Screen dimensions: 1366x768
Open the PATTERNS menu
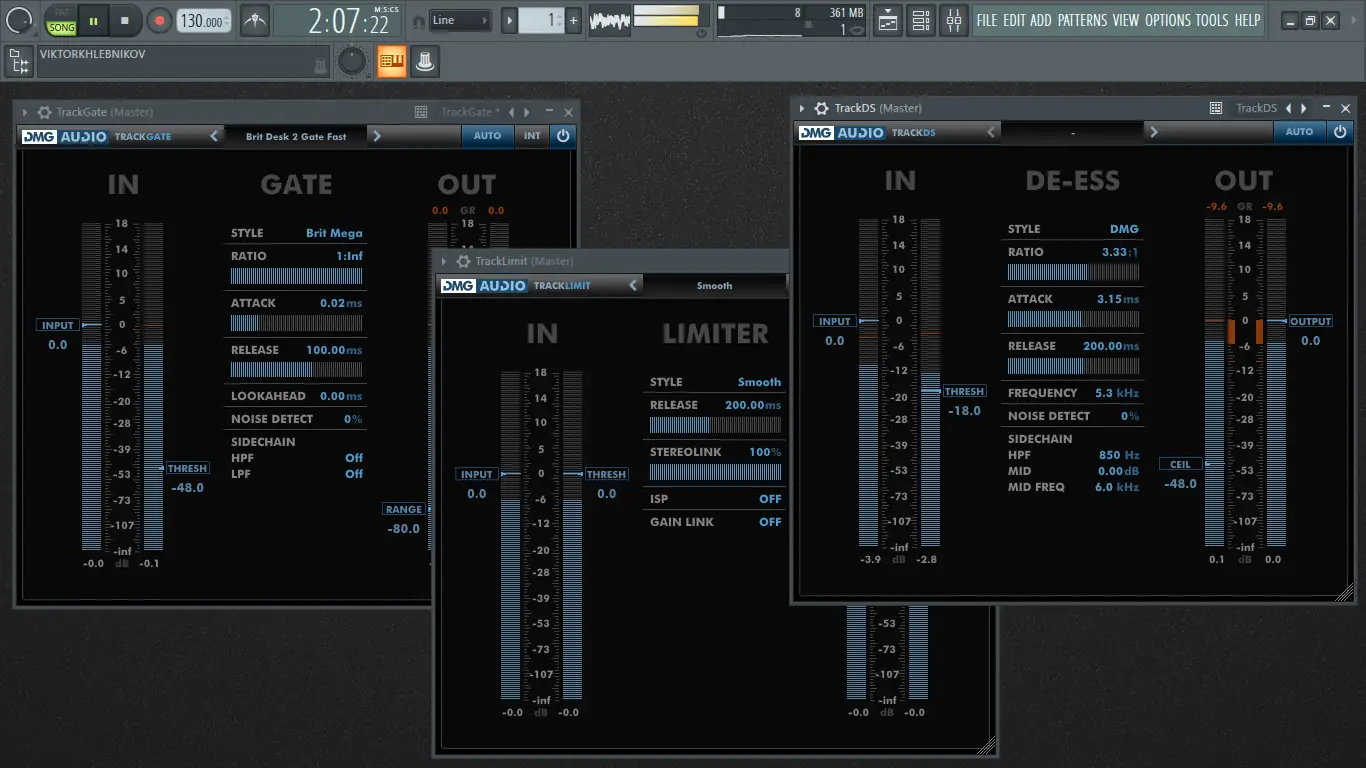(1083, 20)
